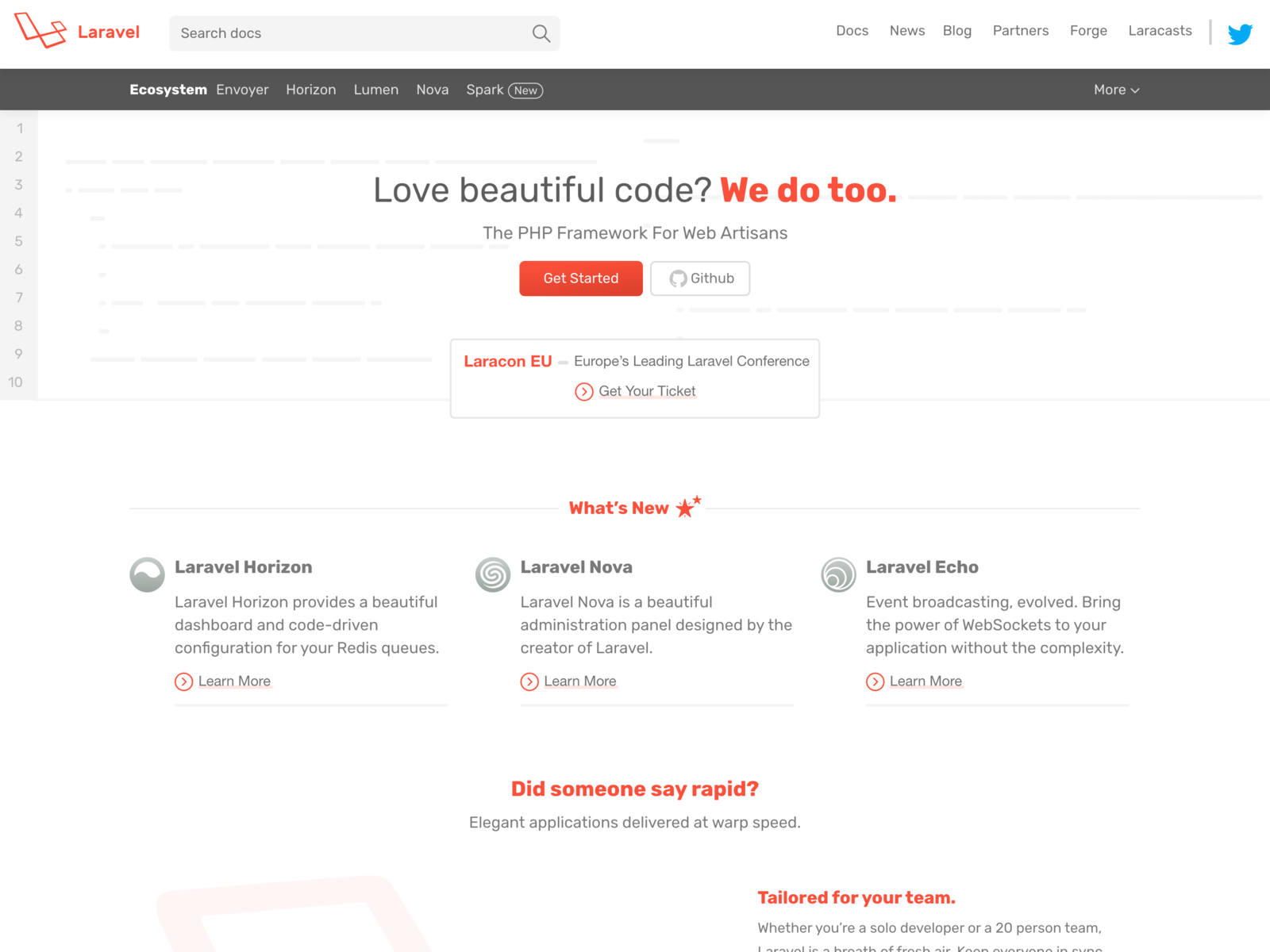1270x952 pixels.
Task: Open the Partners navigation link
Action: (x=1021, y=31)
